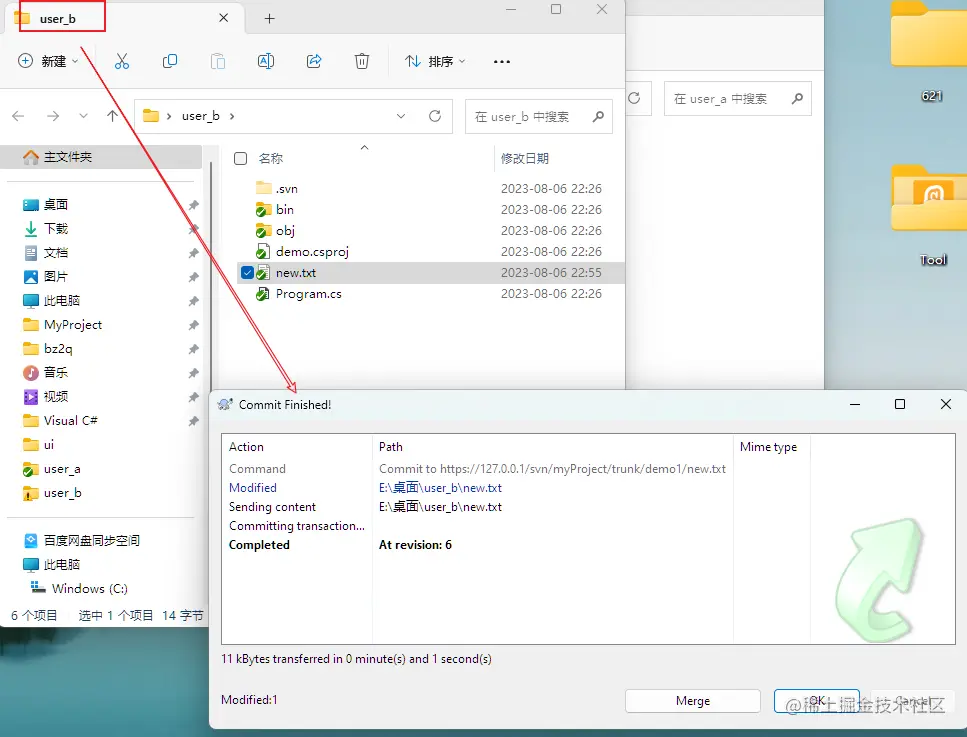Toggle the select-all checkbox beside 名称
Image resolution: width=967 pixels, height=737 pixels.
pos(241,159)
